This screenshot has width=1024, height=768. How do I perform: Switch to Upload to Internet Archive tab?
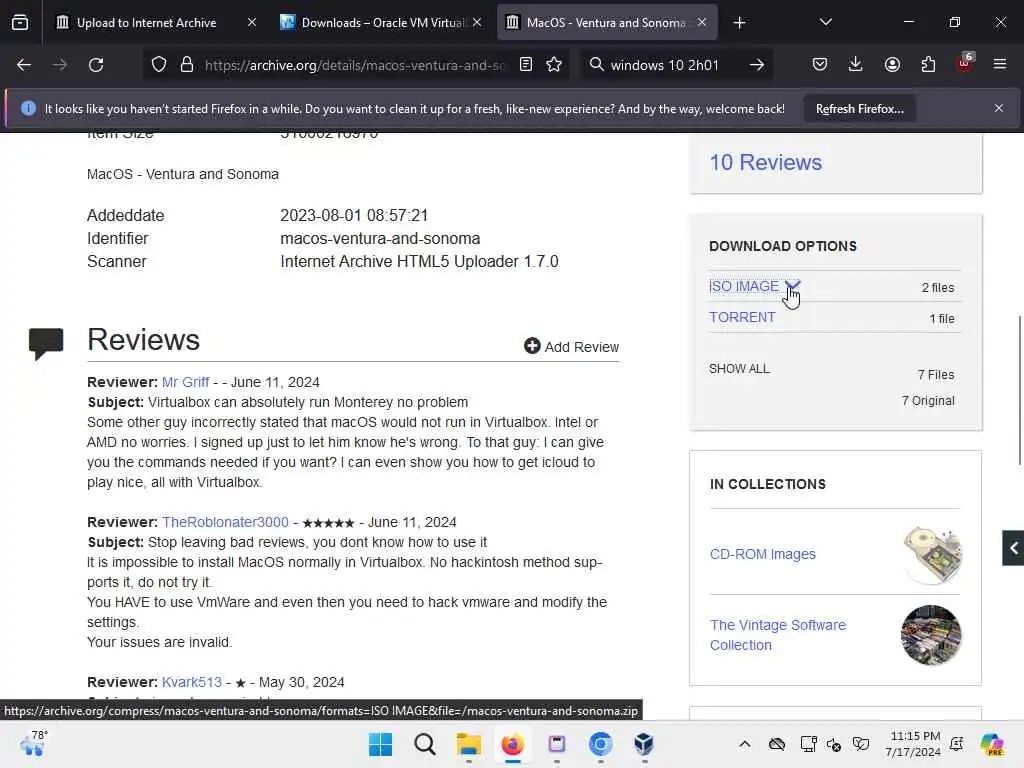[x=146, y=23]
